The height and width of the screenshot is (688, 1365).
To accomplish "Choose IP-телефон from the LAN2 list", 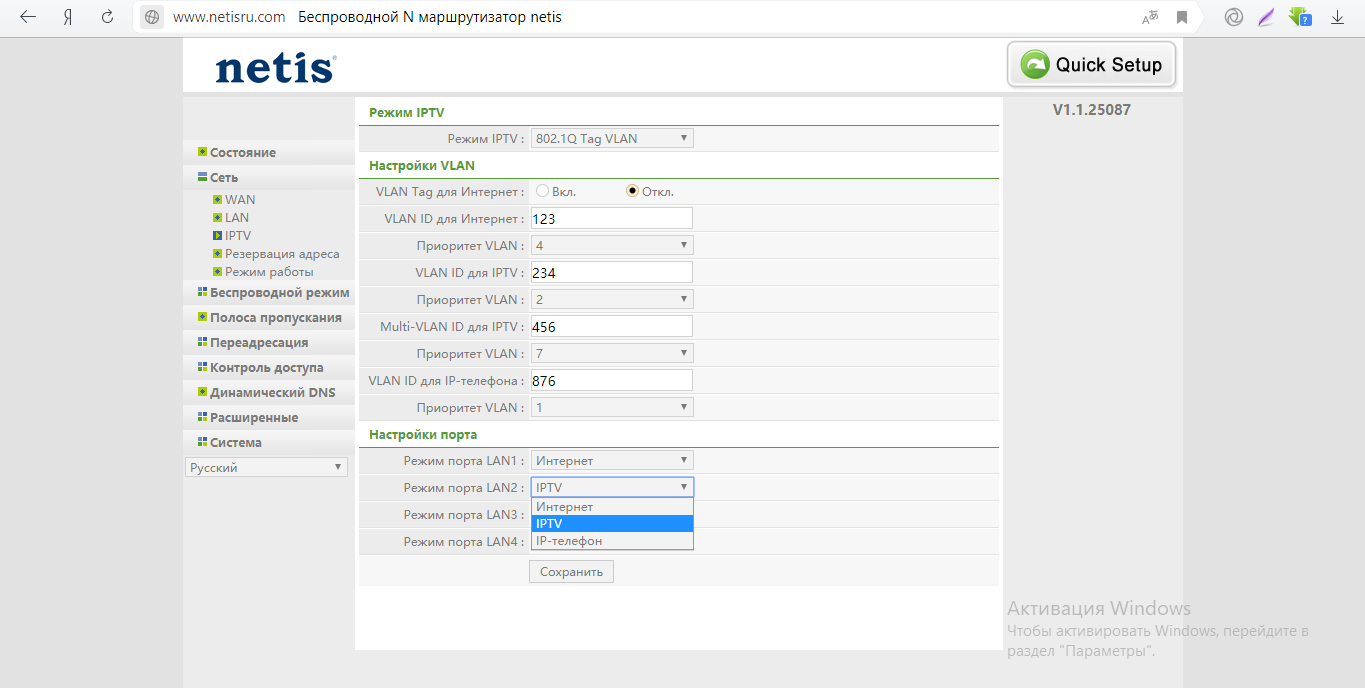I will click(612, 541).
